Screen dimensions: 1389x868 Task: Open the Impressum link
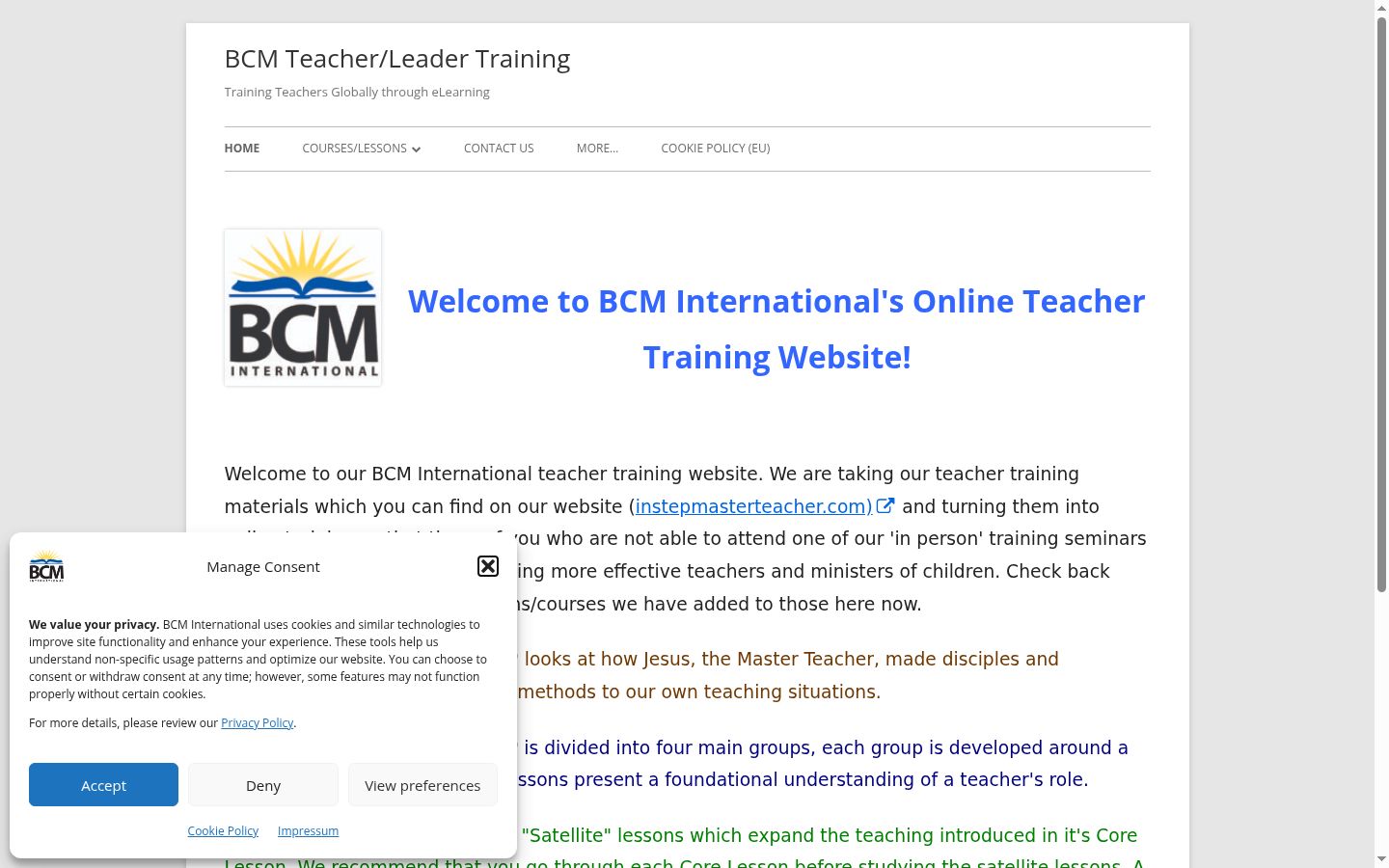click(x=308, y=831)
